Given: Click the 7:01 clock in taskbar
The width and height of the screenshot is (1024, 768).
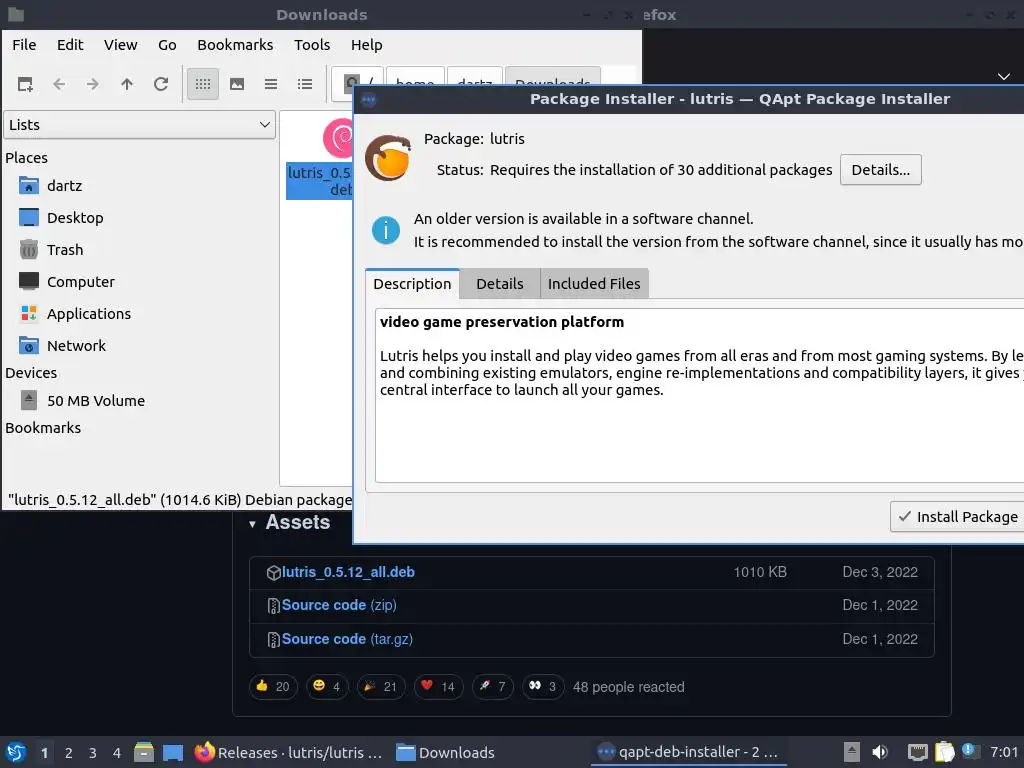Looking at the screenshot, I should (x=1004, y=752).
